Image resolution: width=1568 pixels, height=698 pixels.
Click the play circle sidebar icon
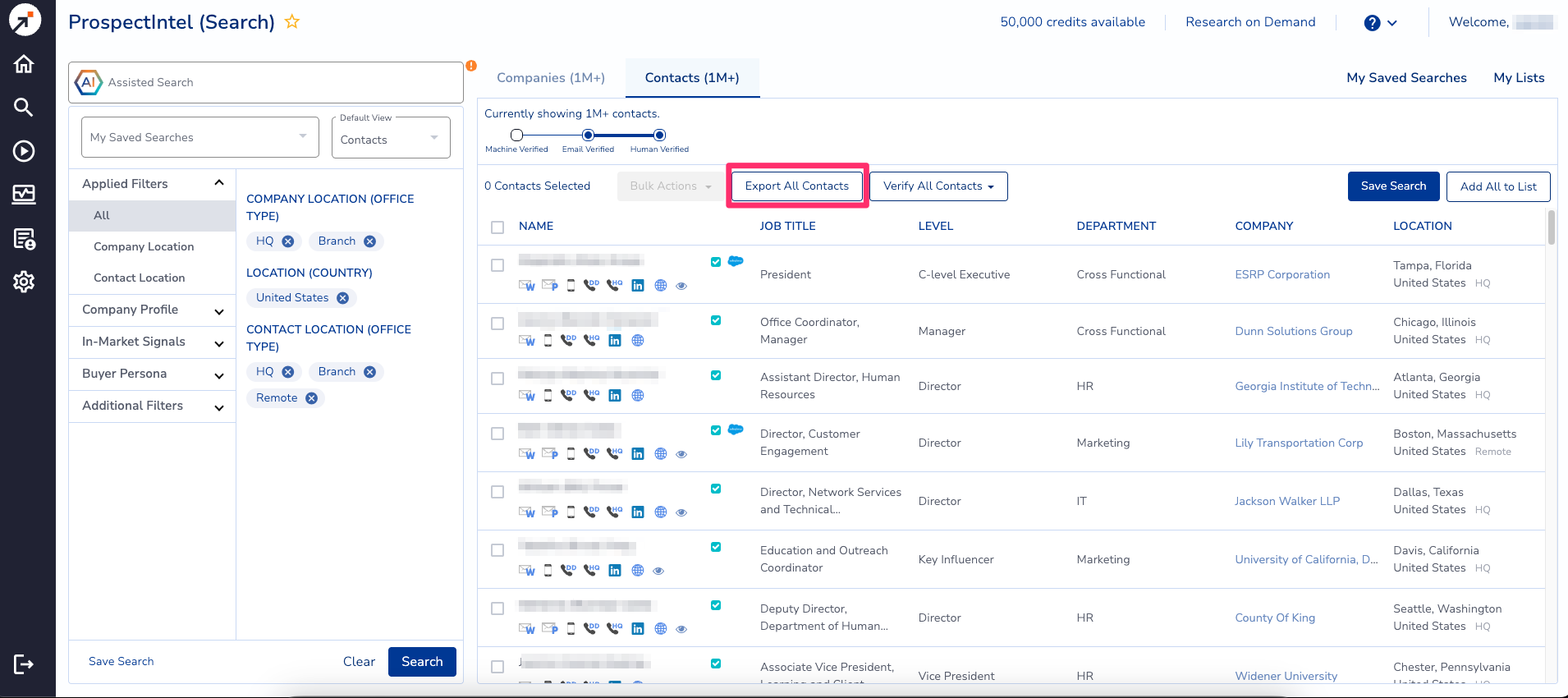click(24, 151)
